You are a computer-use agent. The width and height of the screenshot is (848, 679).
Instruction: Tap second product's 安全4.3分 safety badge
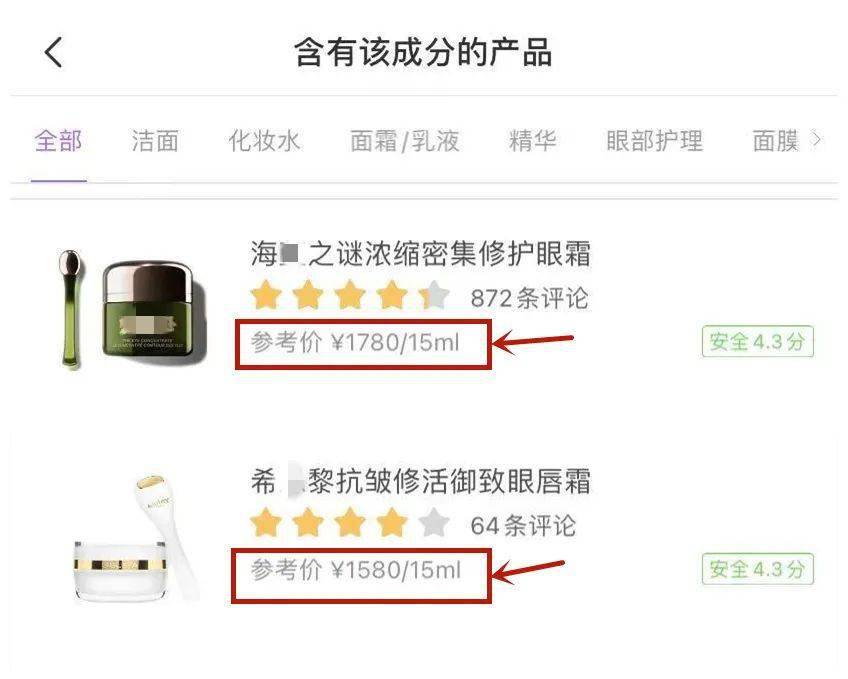pyautogui.click(x=757, y=569)
